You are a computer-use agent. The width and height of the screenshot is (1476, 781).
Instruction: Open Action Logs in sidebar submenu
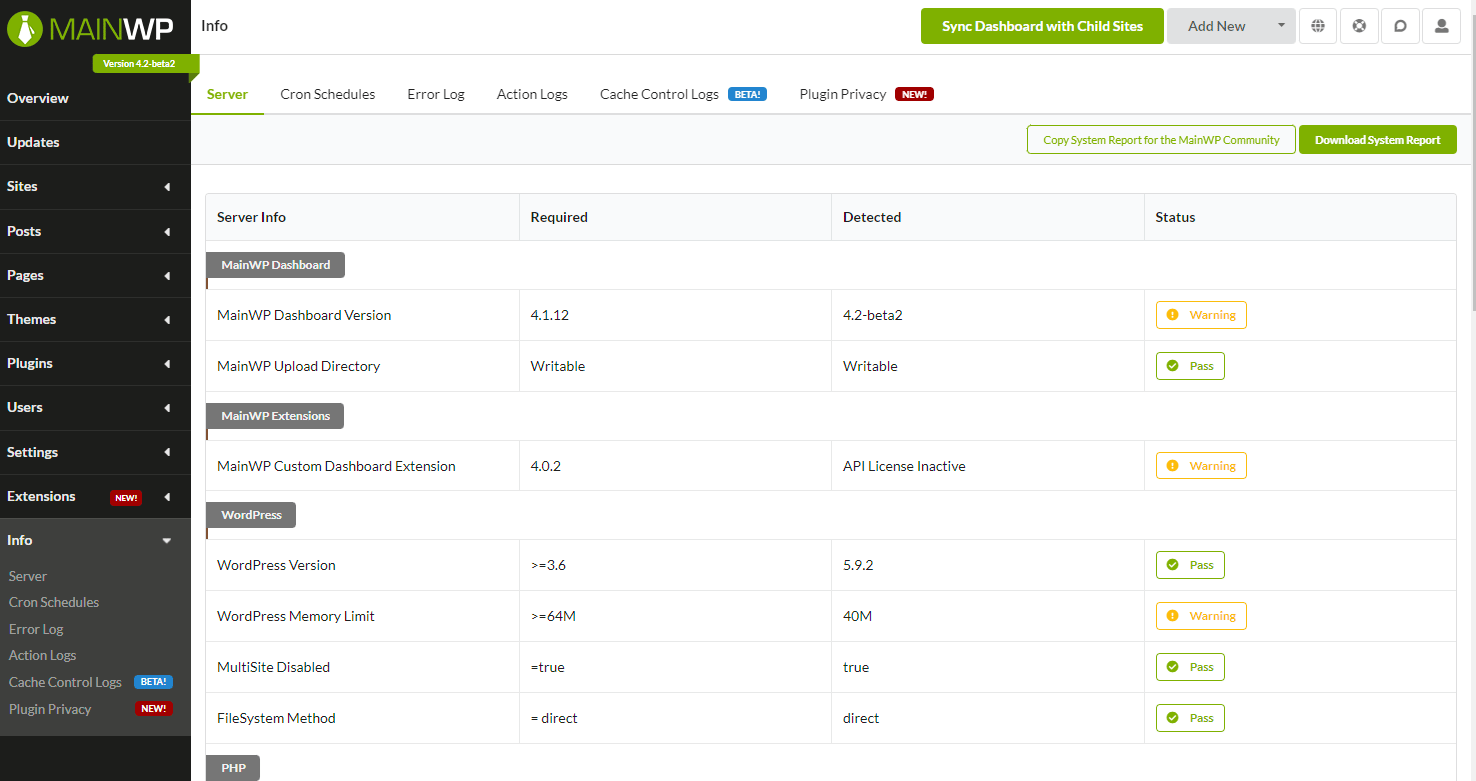pyautogui.click(x=42, y=655)
